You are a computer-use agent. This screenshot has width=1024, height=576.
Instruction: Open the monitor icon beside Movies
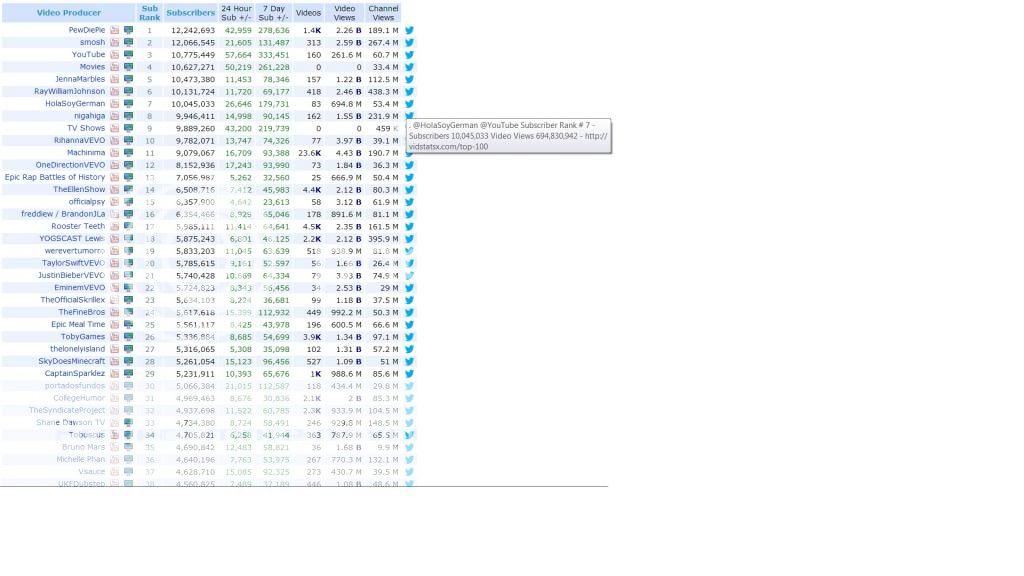[129, 67]
